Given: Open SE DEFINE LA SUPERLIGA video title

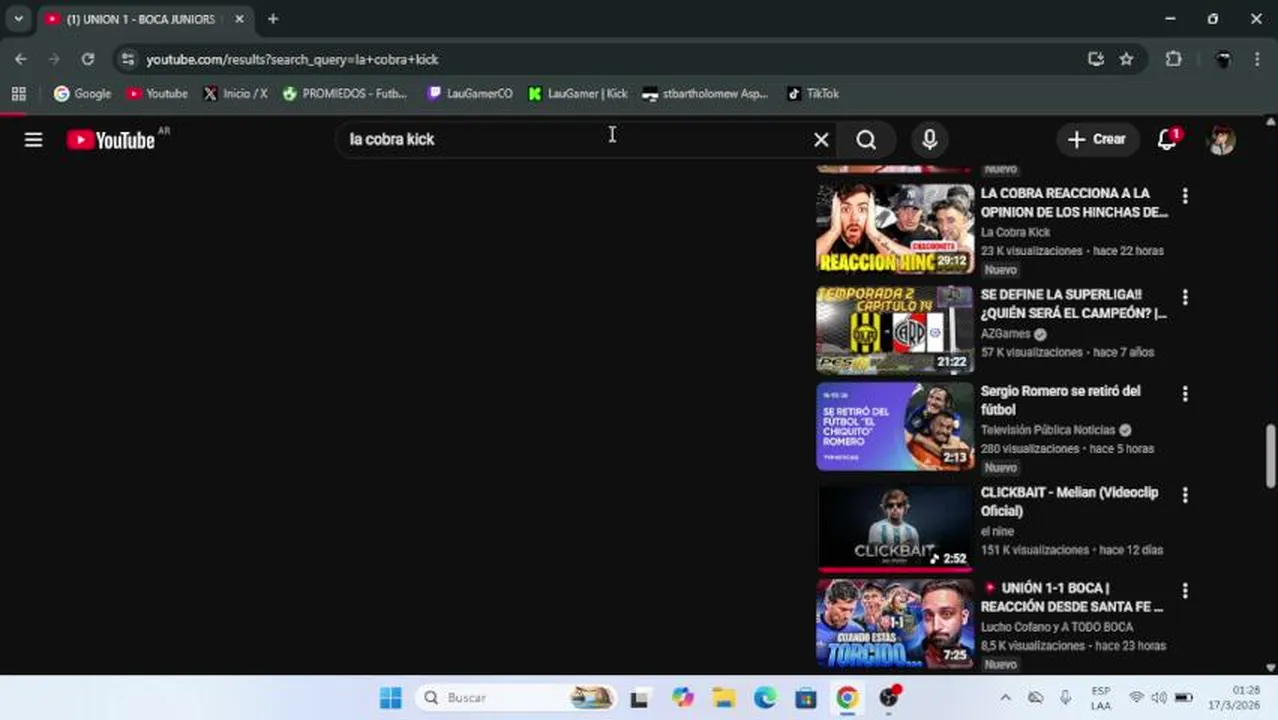Looking at the screenshot, I should point(1074,304).
